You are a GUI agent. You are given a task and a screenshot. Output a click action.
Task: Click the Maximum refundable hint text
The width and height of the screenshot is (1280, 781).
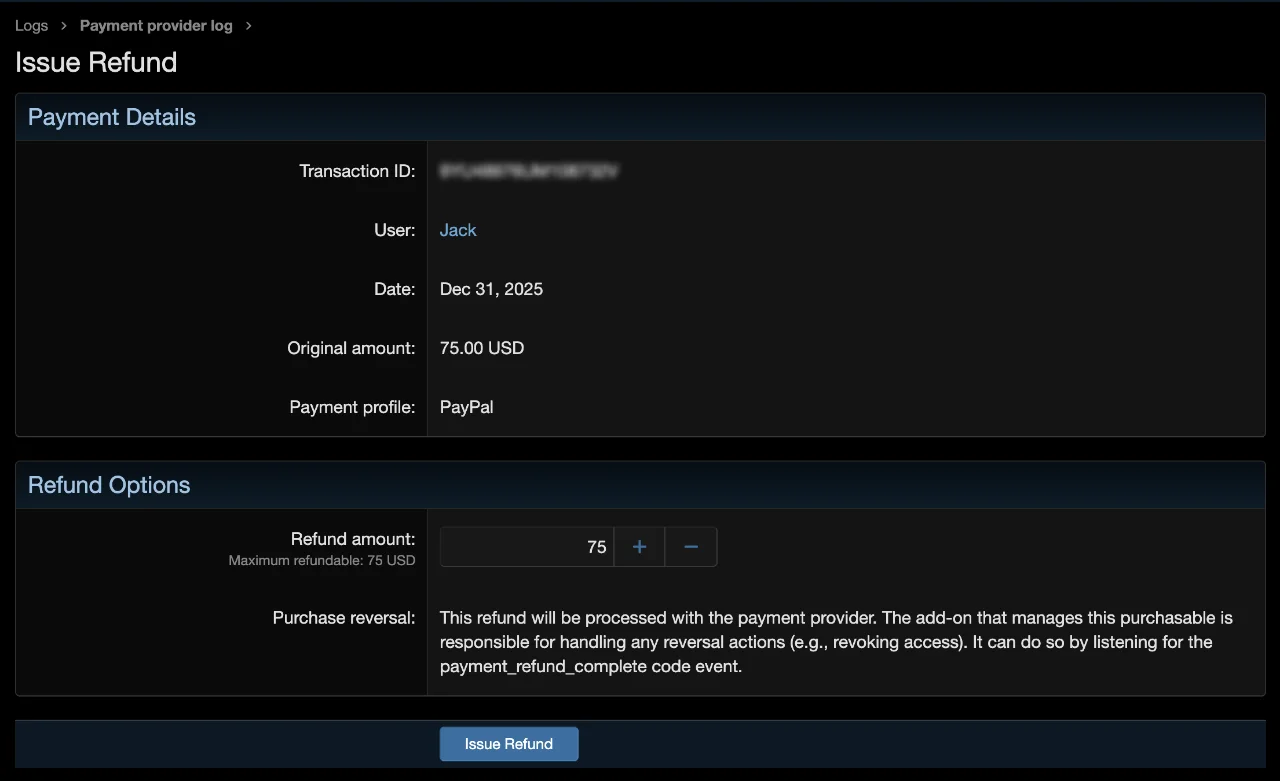point(321,561)
